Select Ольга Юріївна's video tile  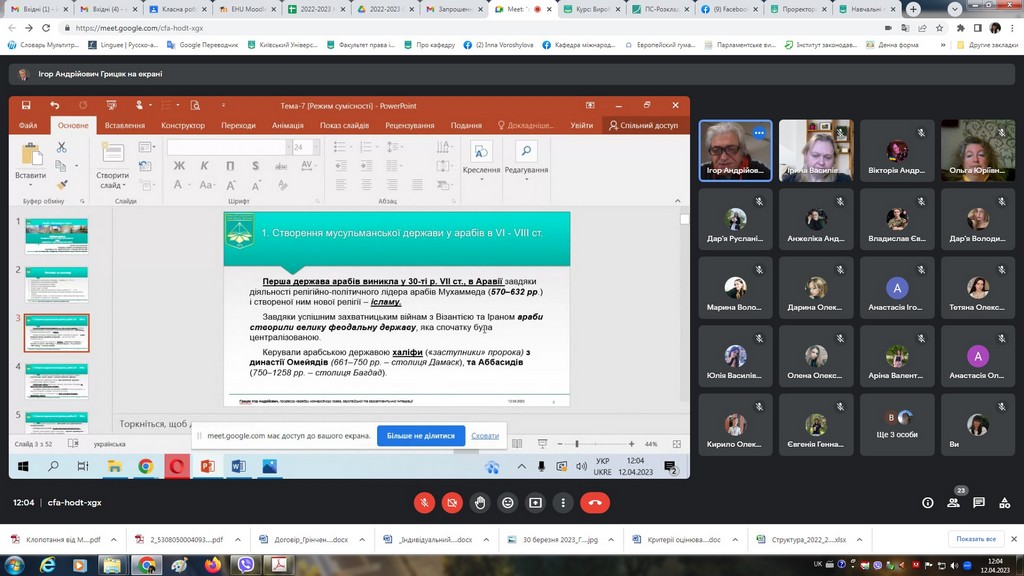[x=977, y=151]
